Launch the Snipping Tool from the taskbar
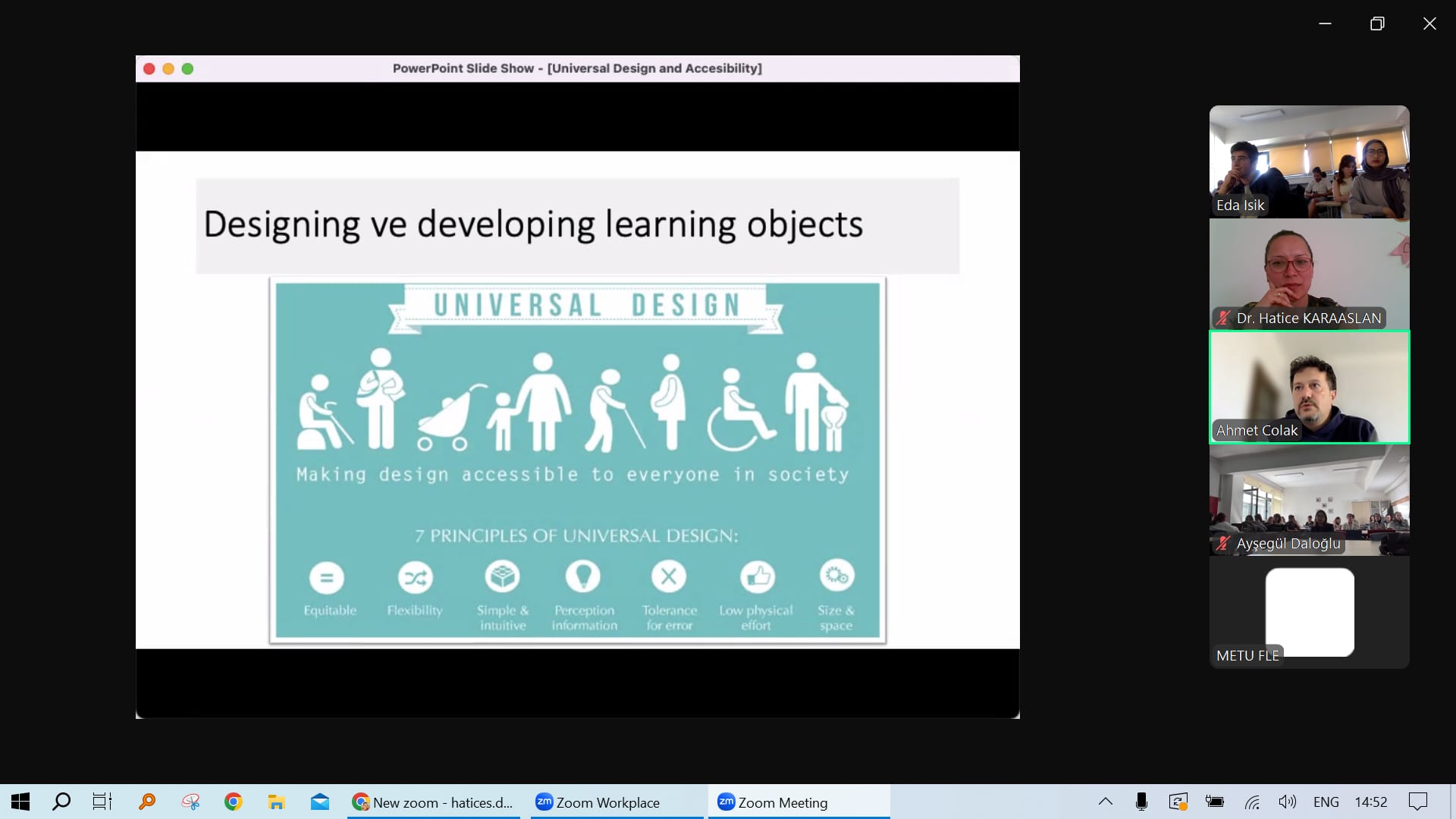Image resolution: width=1456 pixels, height=819 pixels. tap(190, 802)
